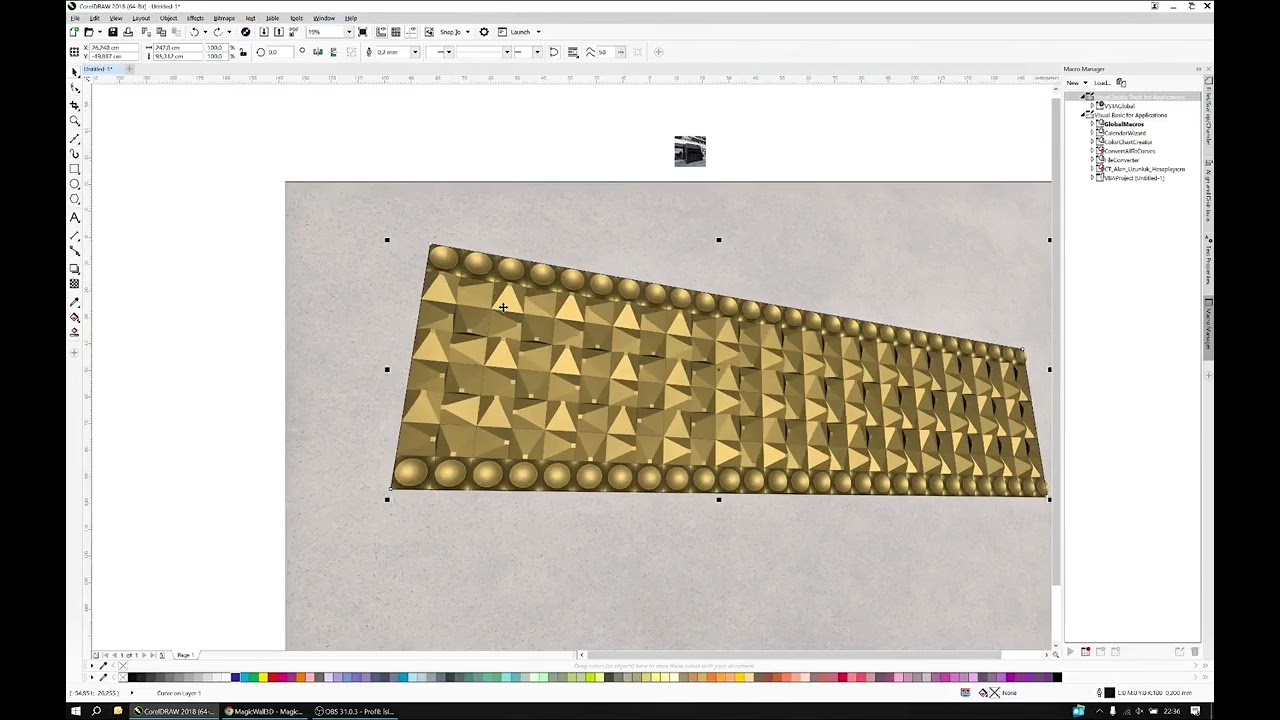Select the Artistic Media tool
The image size is (1280, 720).
point(75,154)
